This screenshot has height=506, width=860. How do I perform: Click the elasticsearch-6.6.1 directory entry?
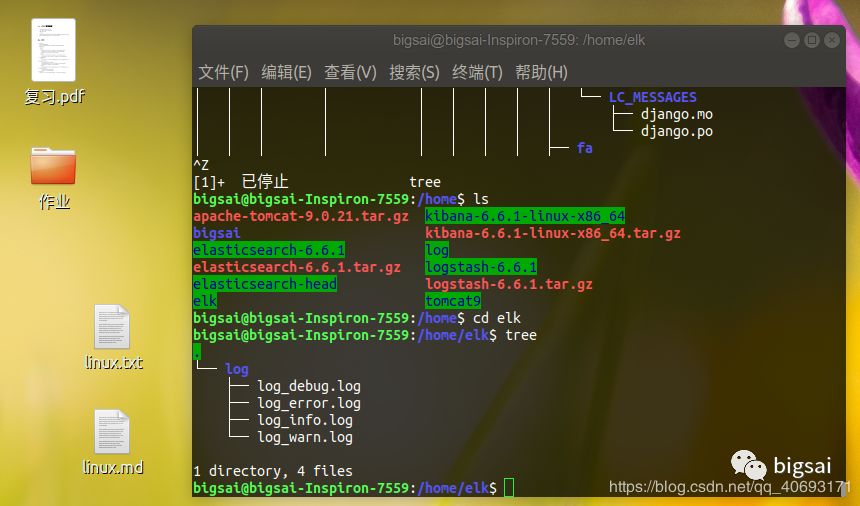[x=269, y=250]
